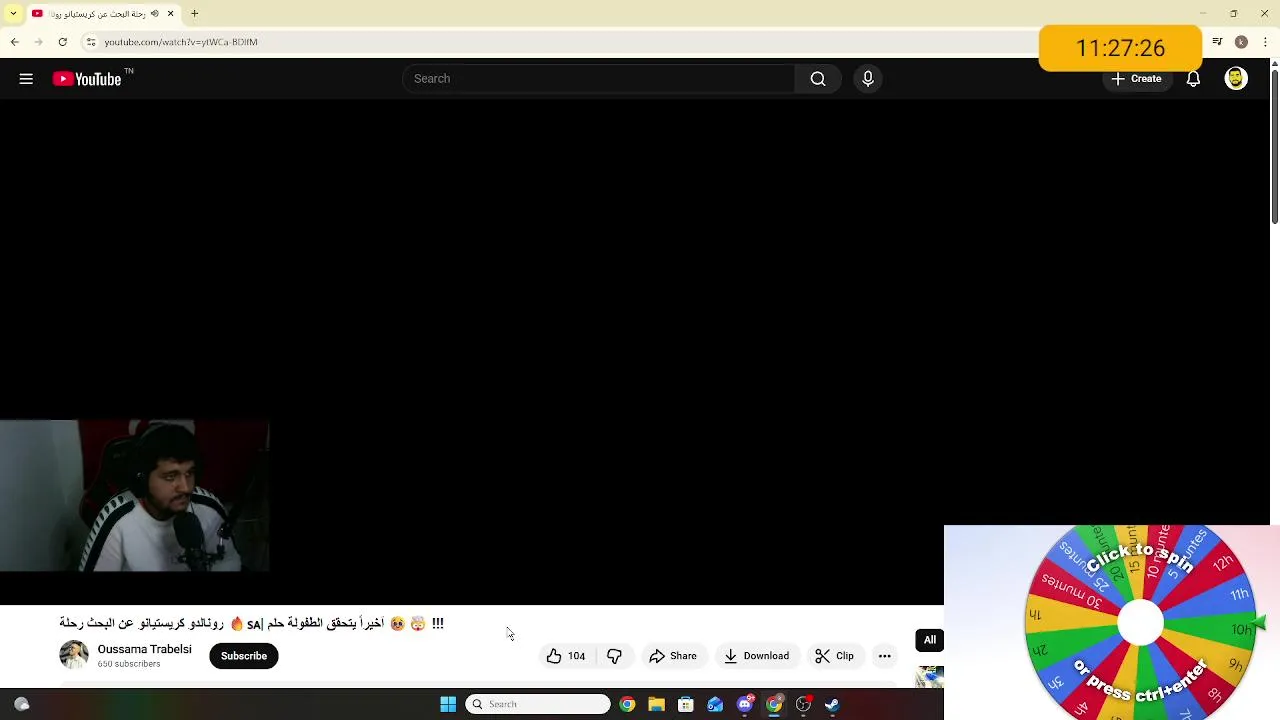Open more actions three-dot menu

click(x=885, y=656)
